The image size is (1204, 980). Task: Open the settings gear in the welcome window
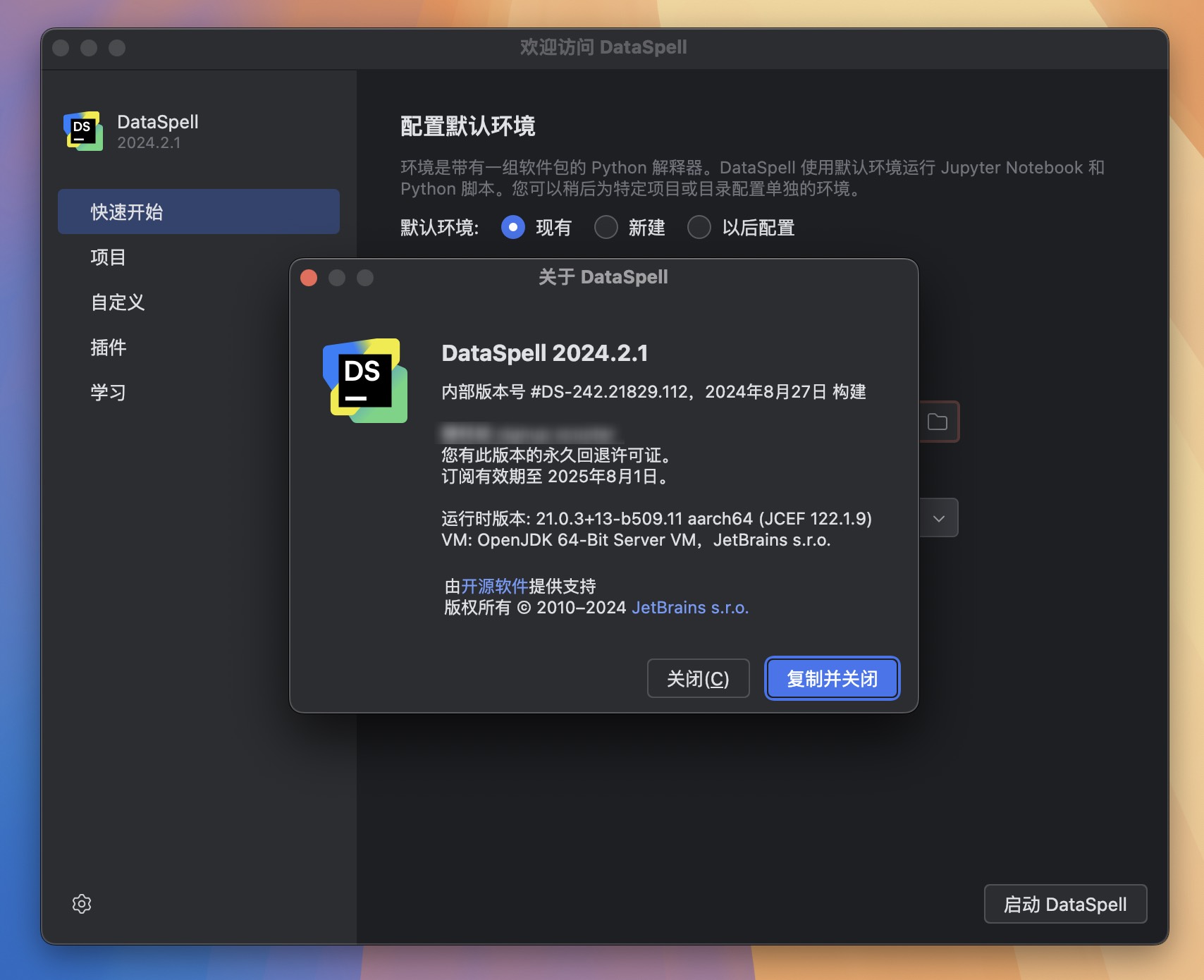(x=82, y=904)
